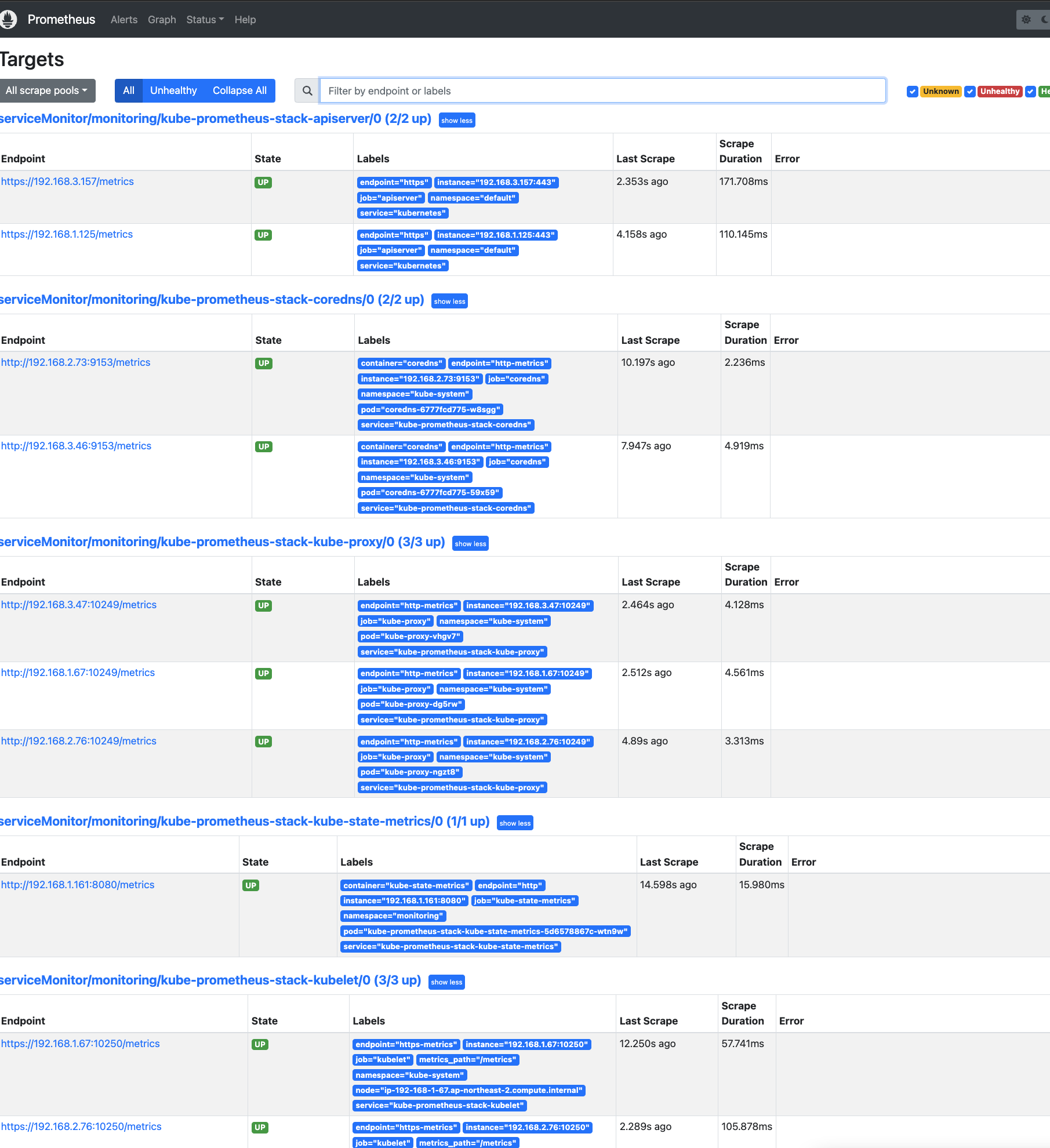Viewport: 1050px width, 1148px height.
Task: Open the Help nav item
Action: tap(245, 19)
